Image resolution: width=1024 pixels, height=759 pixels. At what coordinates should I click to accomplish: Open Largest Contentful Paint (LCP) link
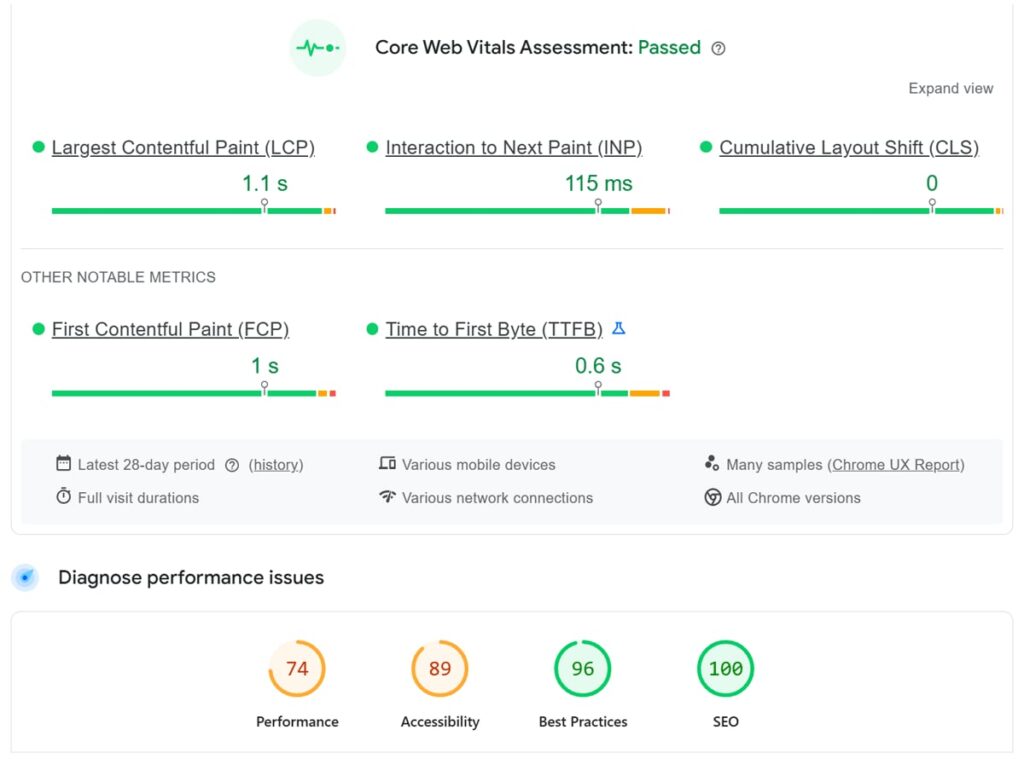click(183, 148)
